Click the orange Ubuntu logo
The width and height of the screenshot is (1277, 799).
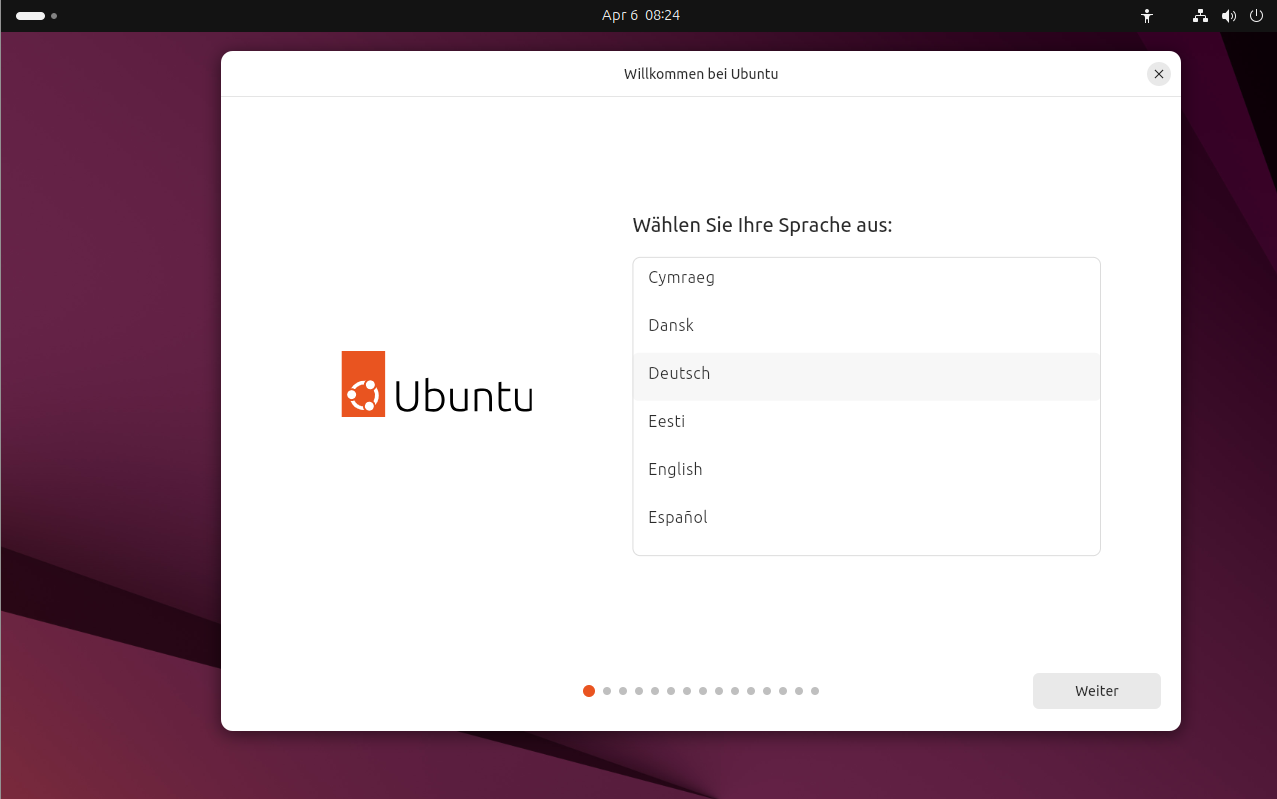click(x=363, y=384)
